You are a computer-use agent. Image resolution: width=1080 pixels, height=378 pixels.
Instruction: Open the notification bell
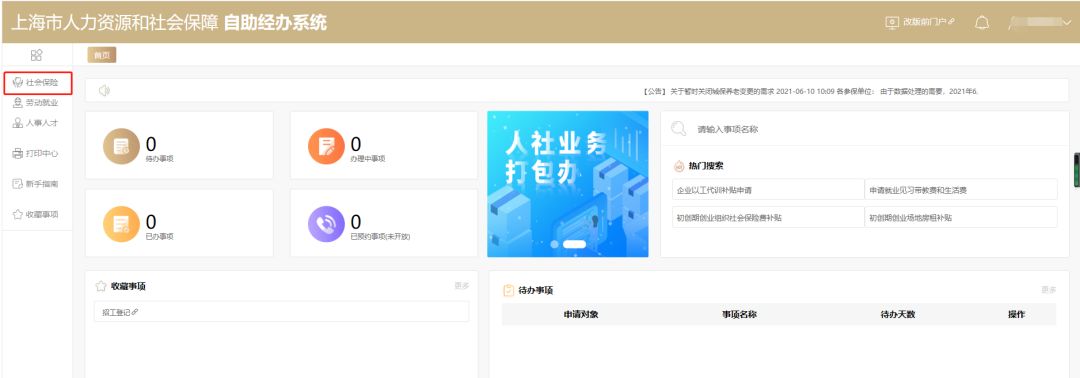tap(982, 22)
